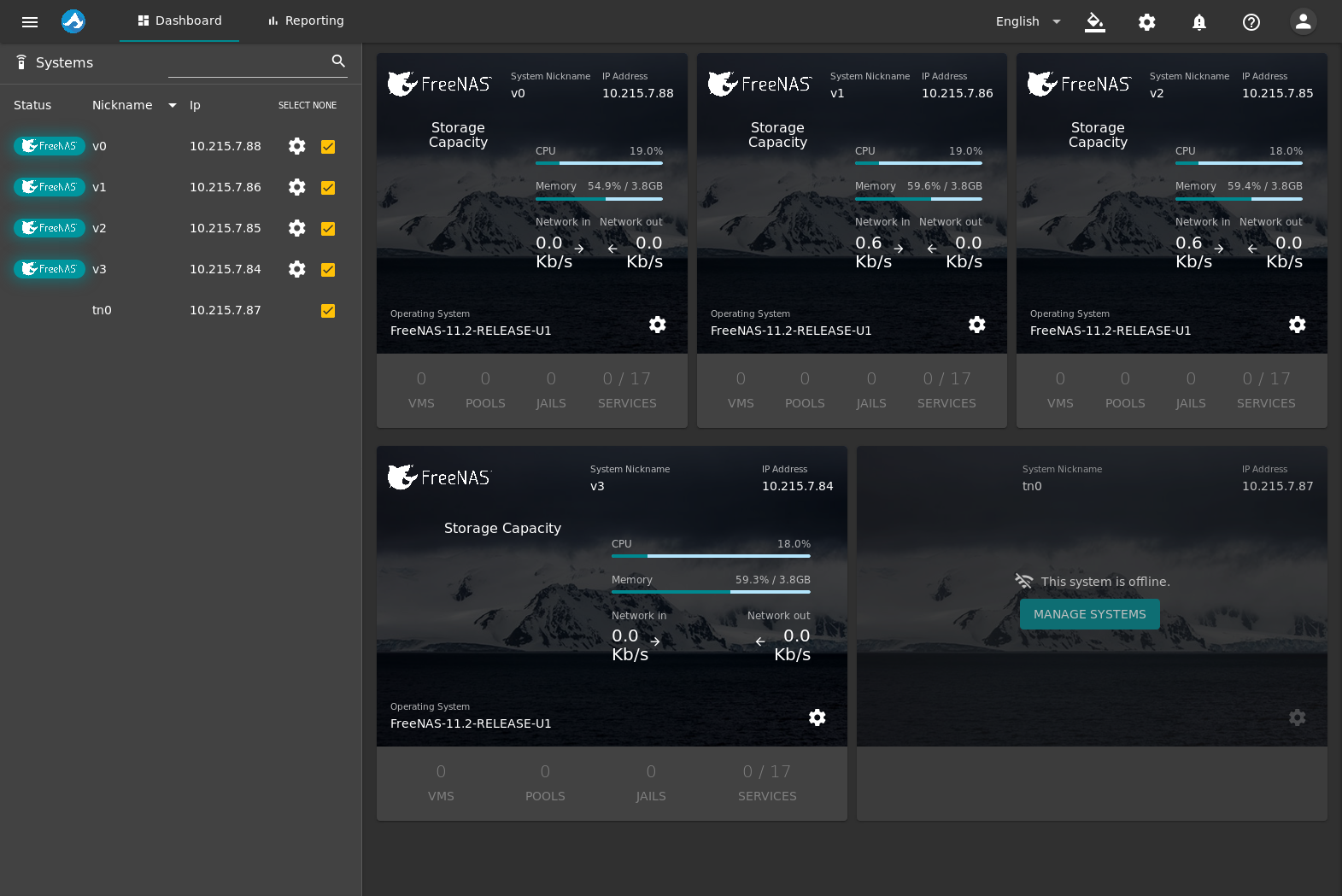The width and height of the screenshot is (1342, 896).
Task: Click the v1 card Memory usage bar
Action: pos(918,199)
